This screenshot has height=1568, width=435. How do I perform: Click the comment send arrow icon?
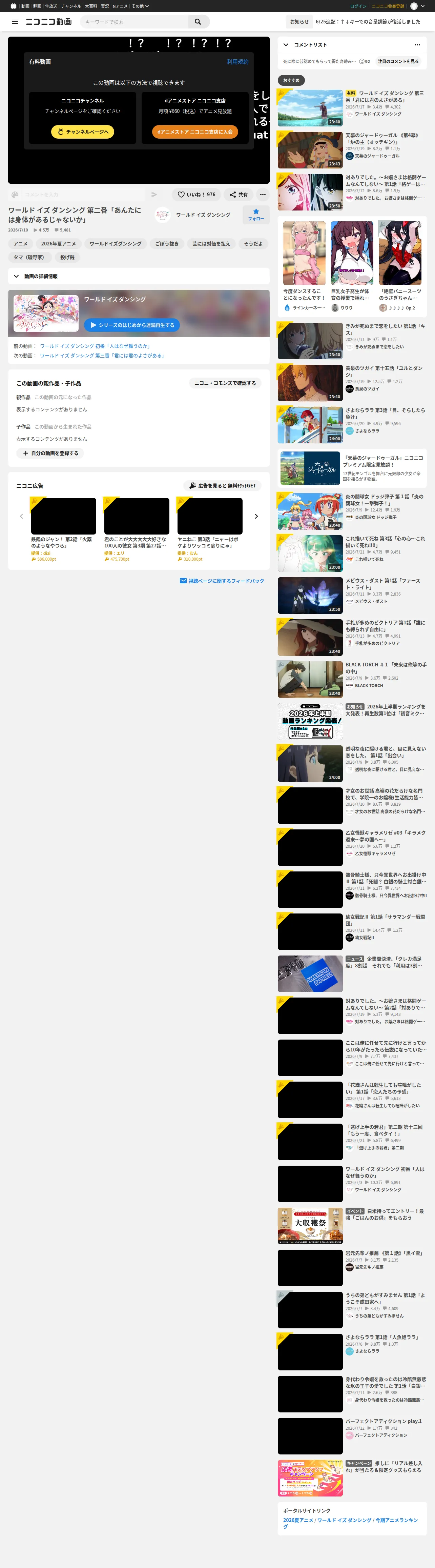click(154, 195)
